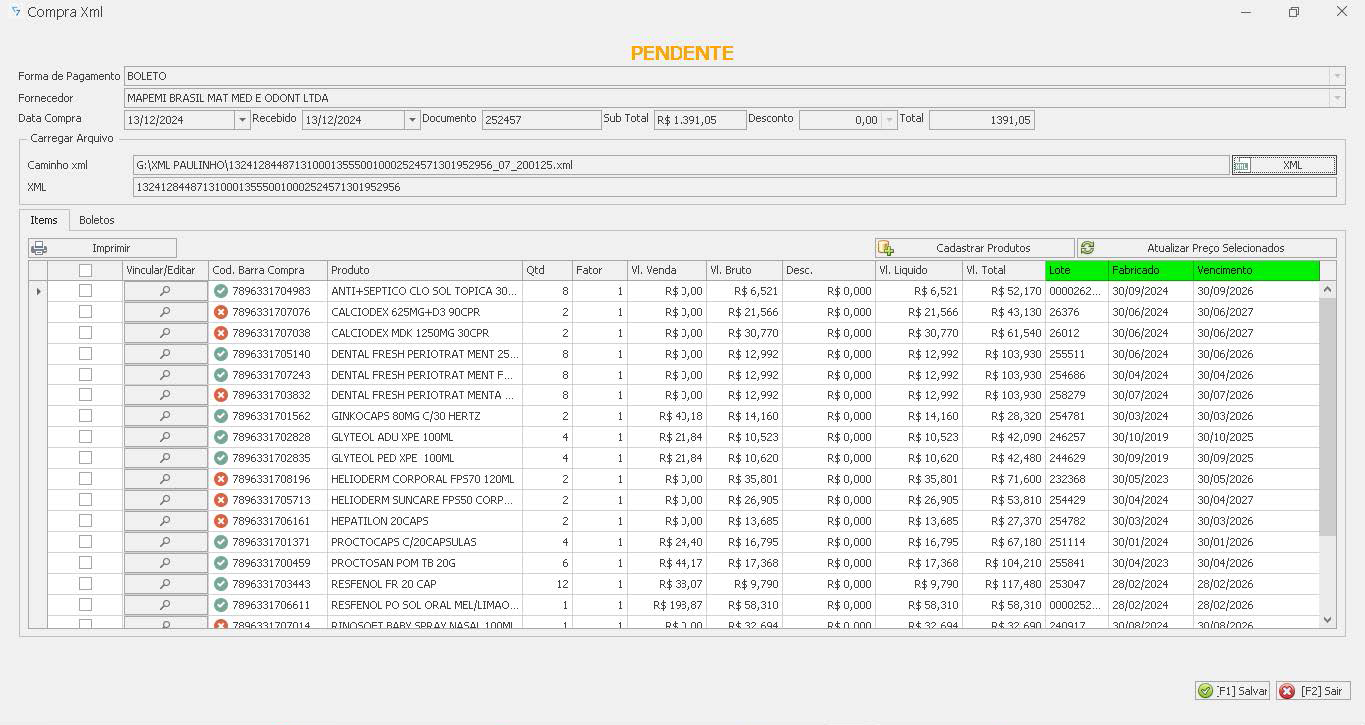
Task: Click the XML file load button
Action: (x=1283, y=165)
